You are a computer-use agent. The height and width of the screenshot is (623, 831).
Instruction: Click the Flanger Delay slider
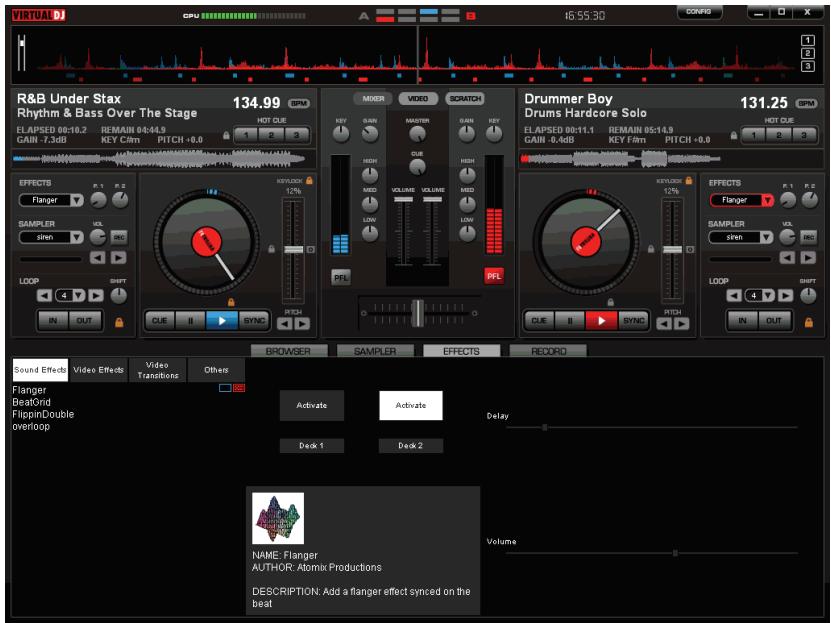[x=652, y=427]
